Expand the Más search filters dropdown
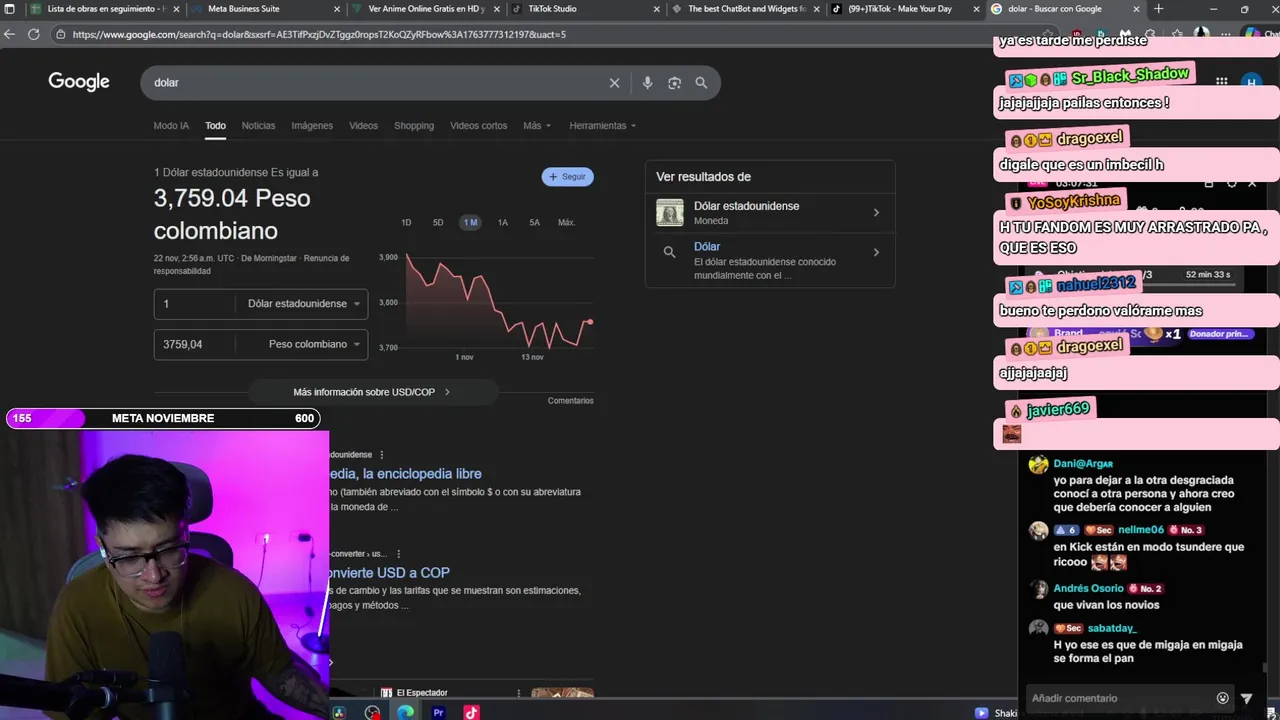This screenshot has height=720, width=1280. click(x=536, y=126)
